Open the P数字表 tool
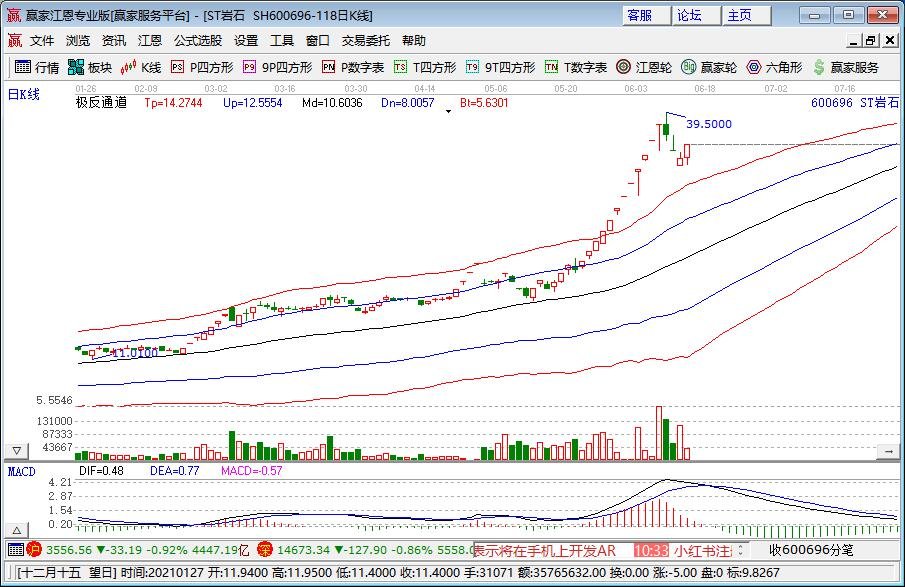This screenshot has width=905, height=587. pyautogui.click(x=353, y=68)
